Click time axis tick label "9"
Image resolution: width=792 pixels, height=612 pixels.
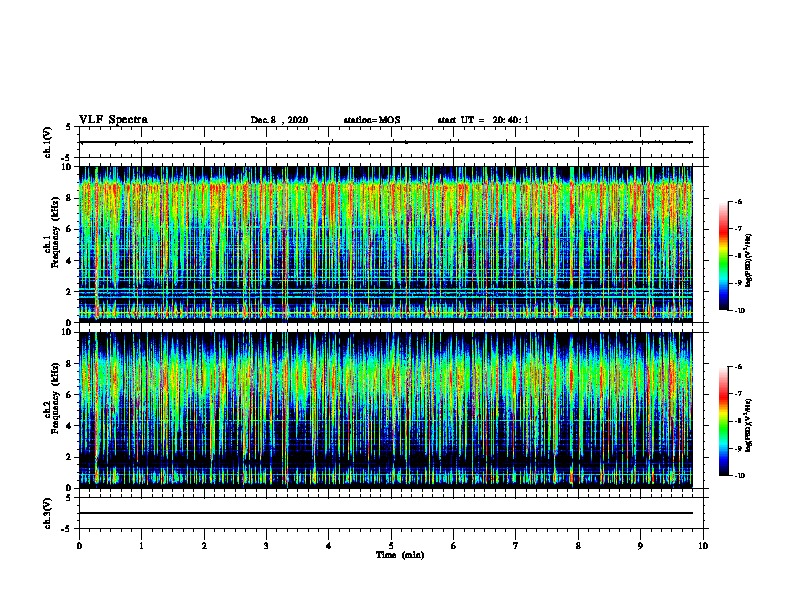pyautogui.click(x=640, y=546)
